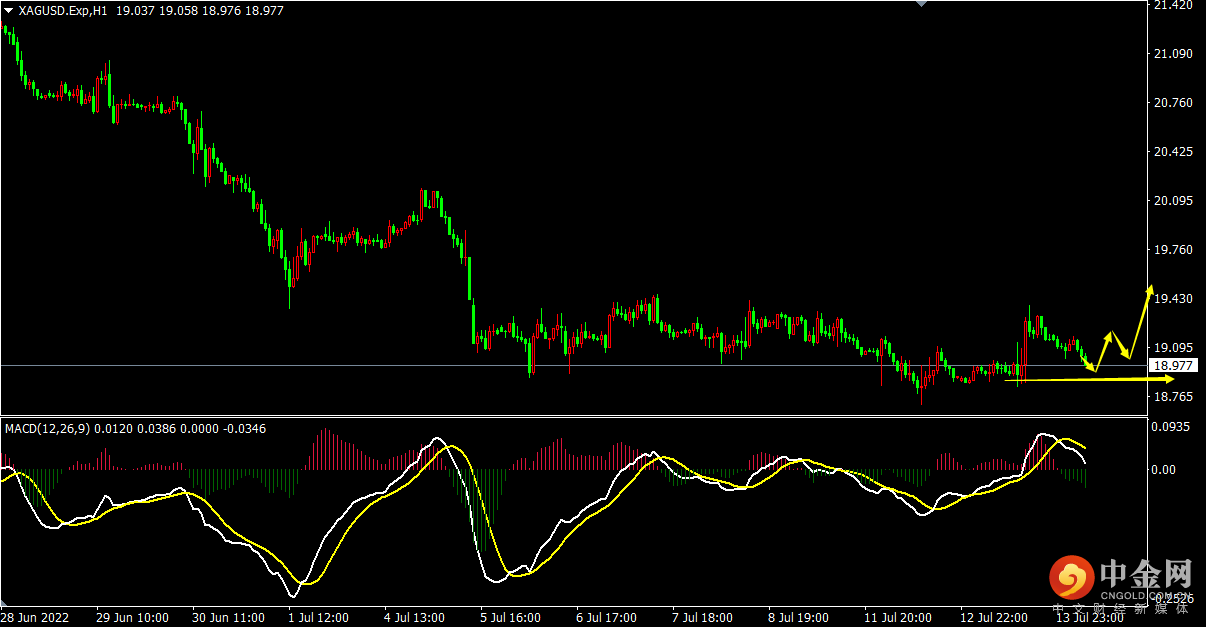Select the 1 Jul 12:00 time label

[x=319, y=617]
